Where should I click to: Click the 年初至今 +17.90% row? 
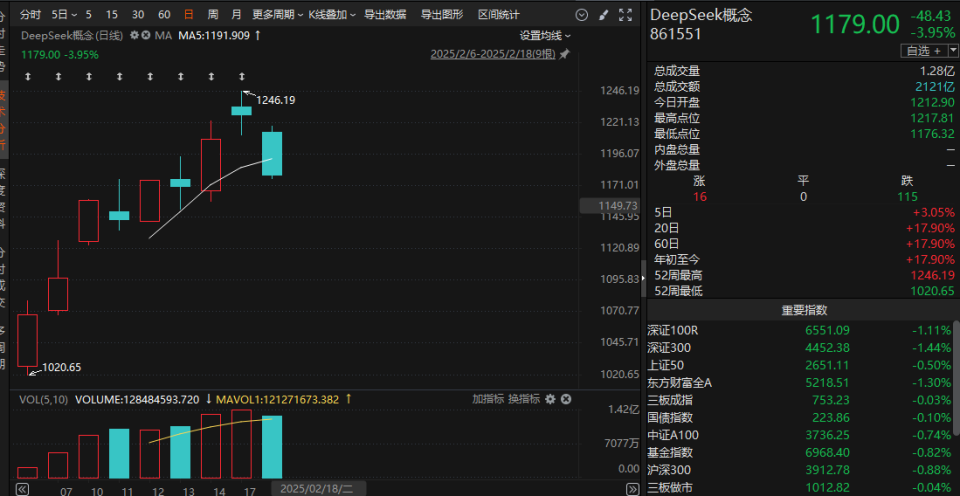coord(804,260)
